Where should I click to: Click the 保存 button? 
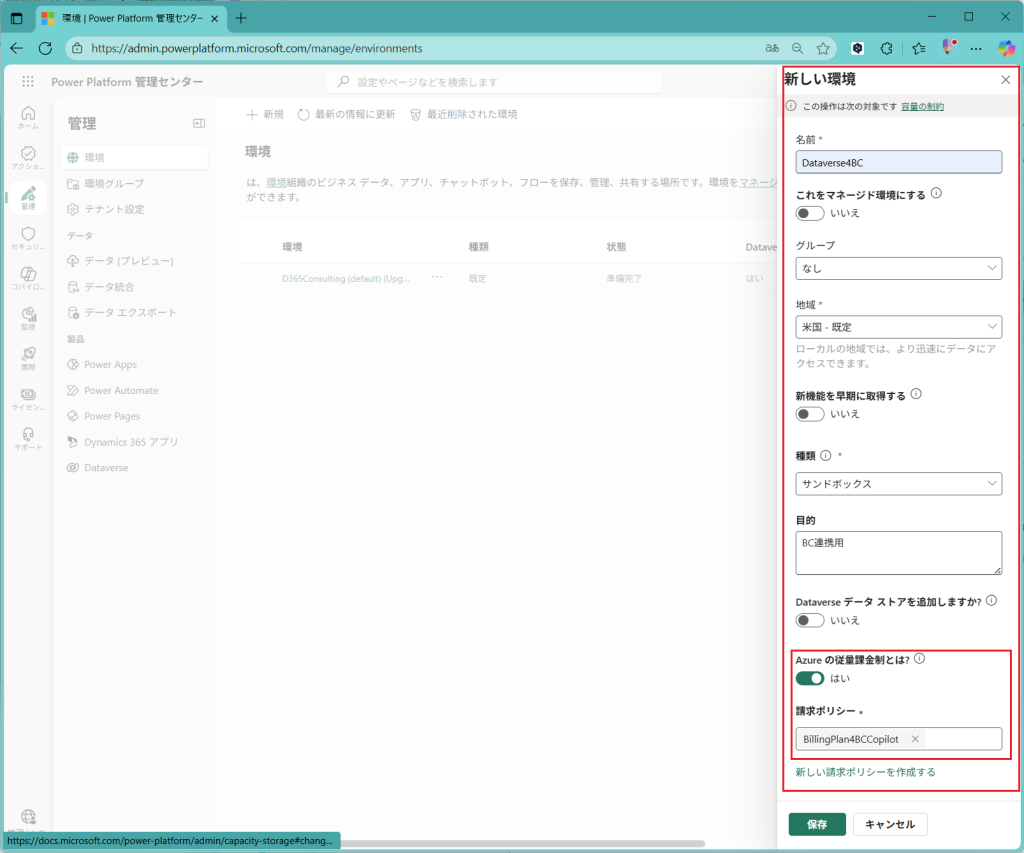click(817, 824)
